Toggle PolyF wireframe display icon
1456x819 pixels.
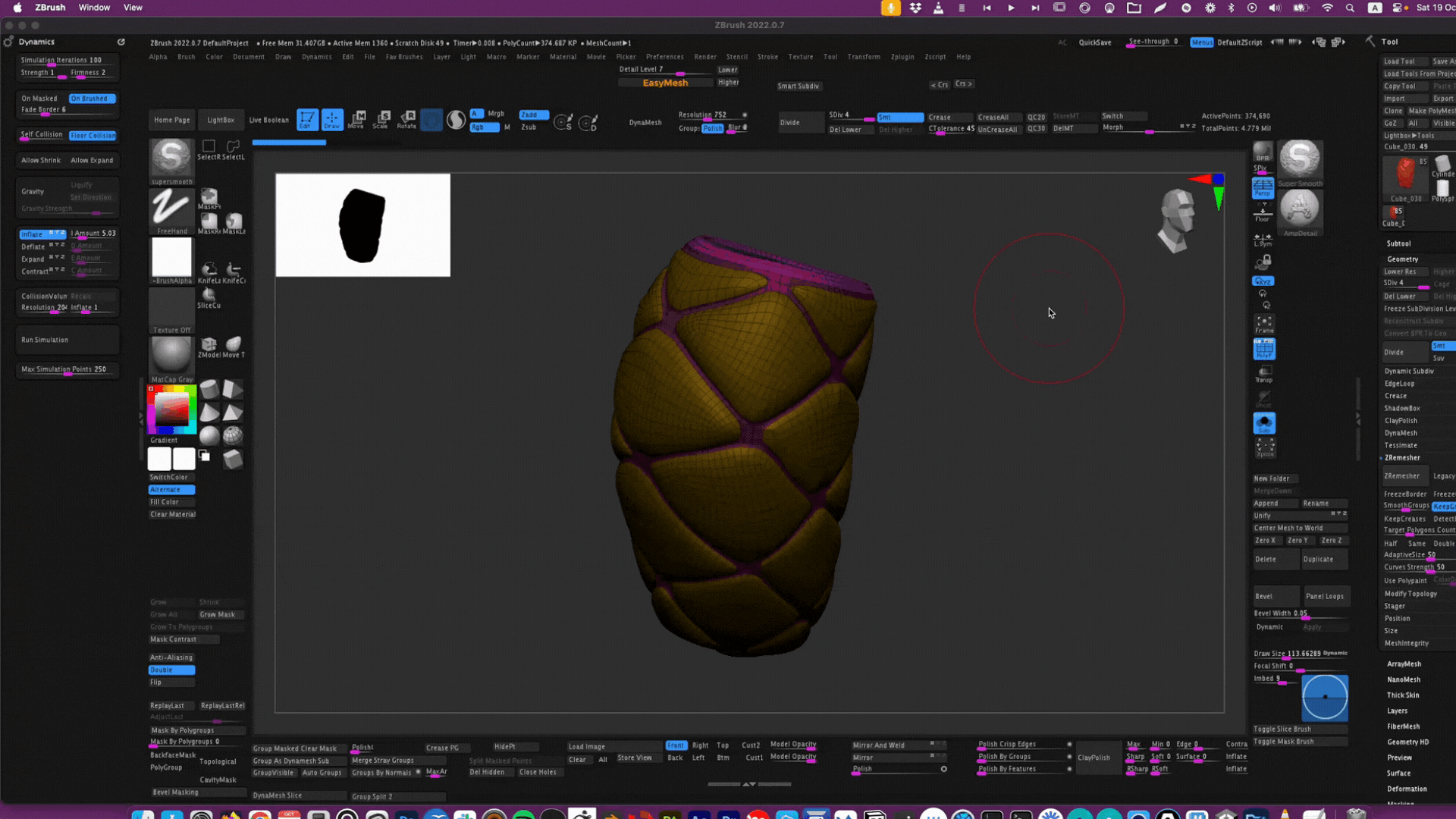(x=1263, y=349)
